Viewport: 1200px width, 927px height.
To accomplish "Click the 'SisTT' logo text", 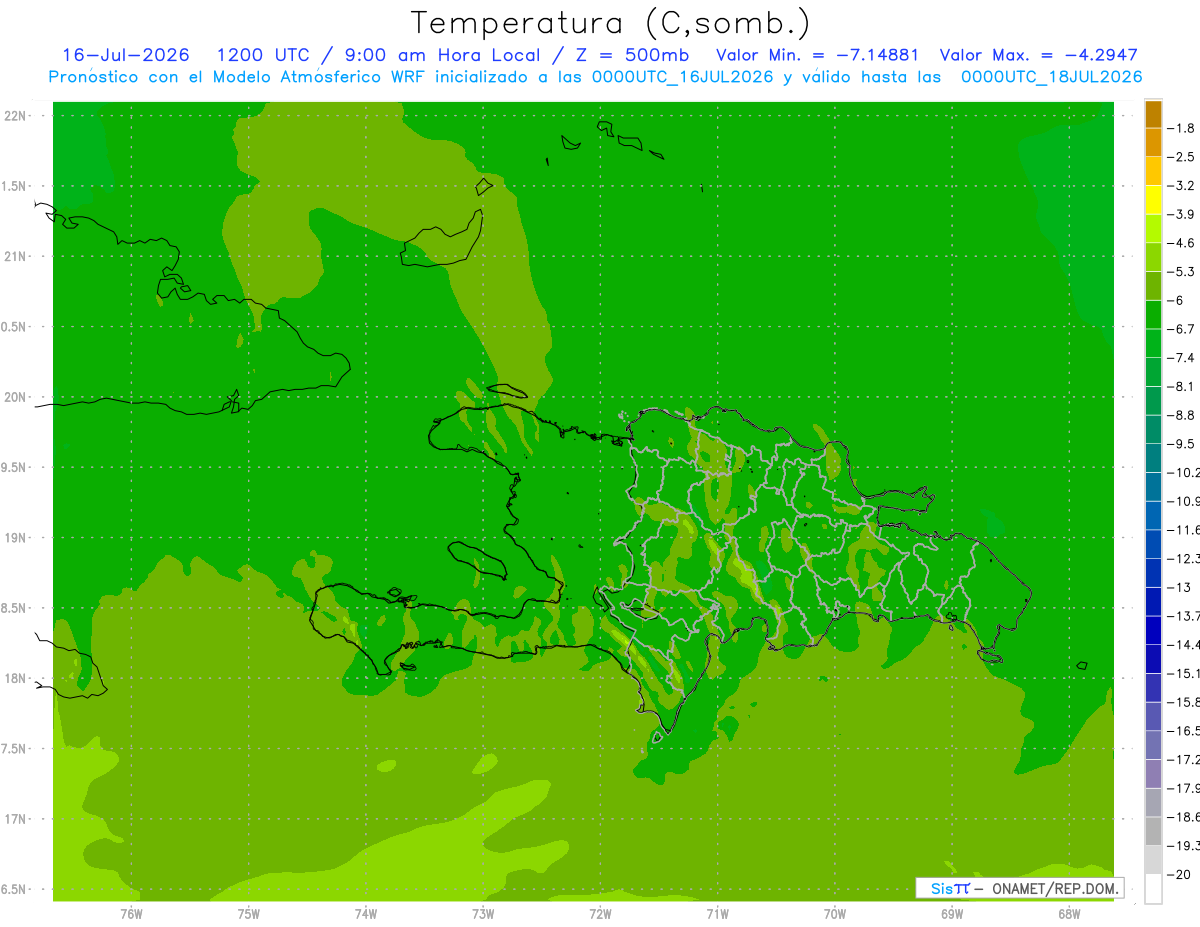I will 950,888.
